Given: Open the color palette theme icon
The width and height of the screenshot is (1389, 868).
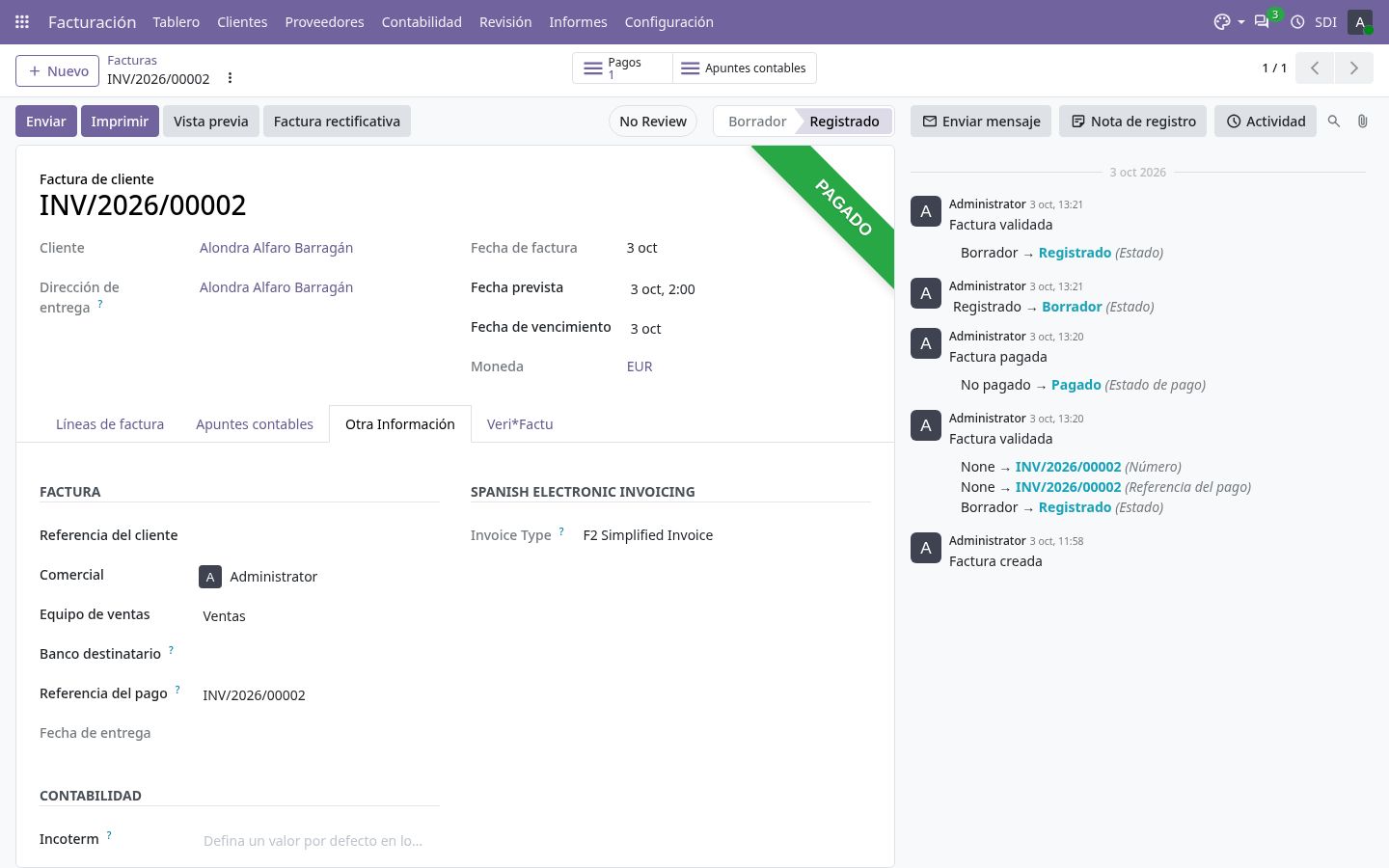Looking at the screenshot, I should (1222, 21).
